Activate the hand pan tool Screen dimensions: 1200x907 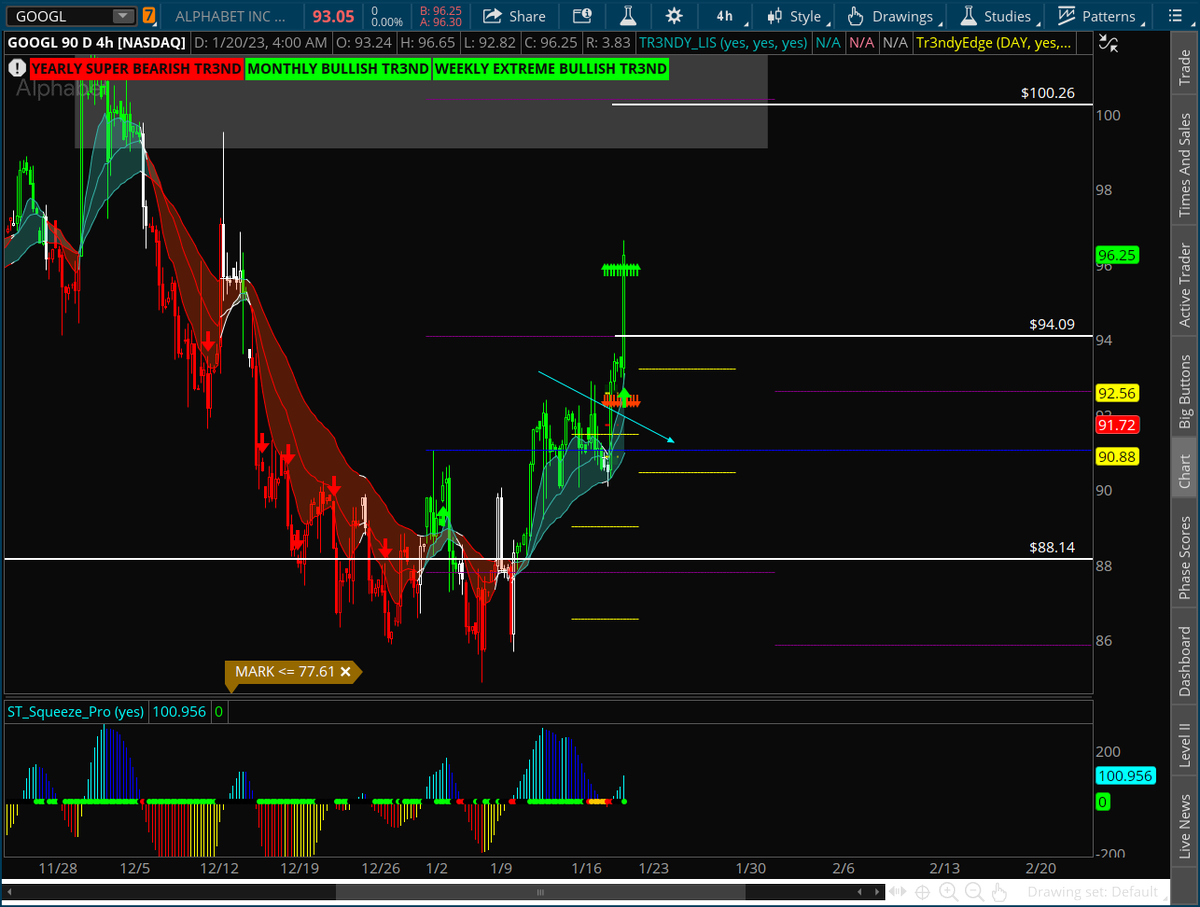999,891
